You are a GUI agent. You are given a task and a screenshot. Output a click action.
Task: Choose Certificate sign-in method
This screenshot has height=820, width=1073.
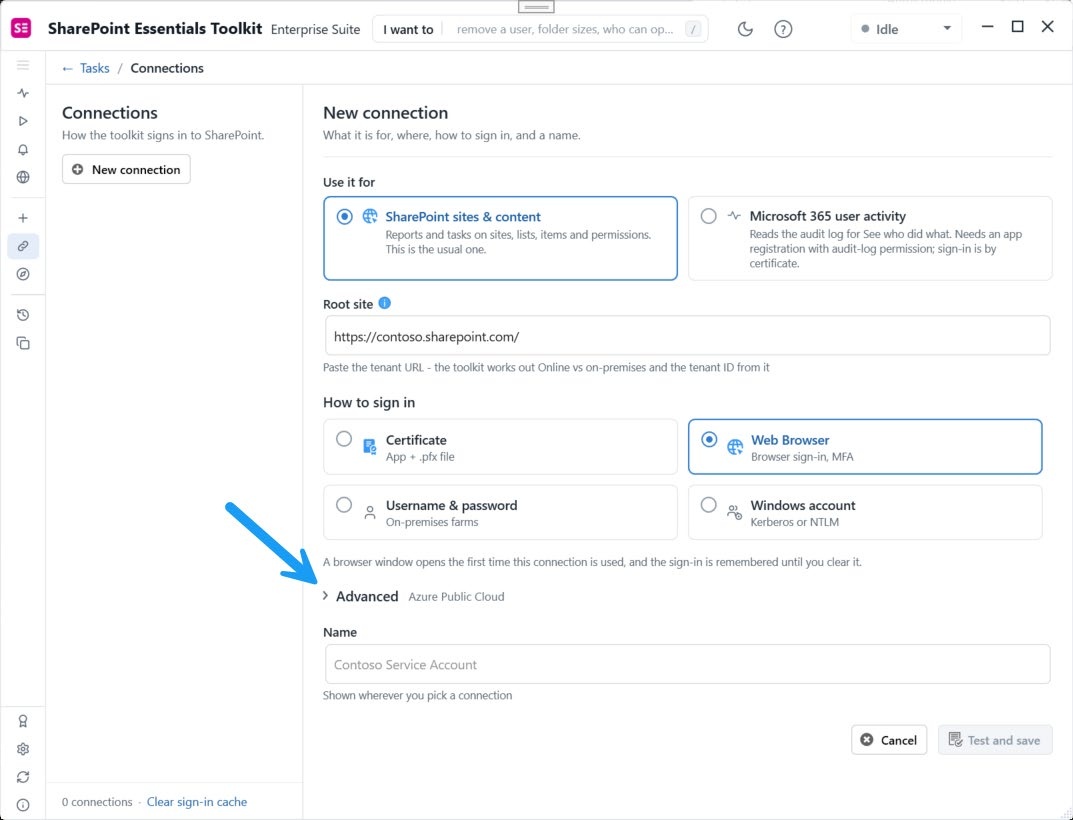tap(500, 447)
